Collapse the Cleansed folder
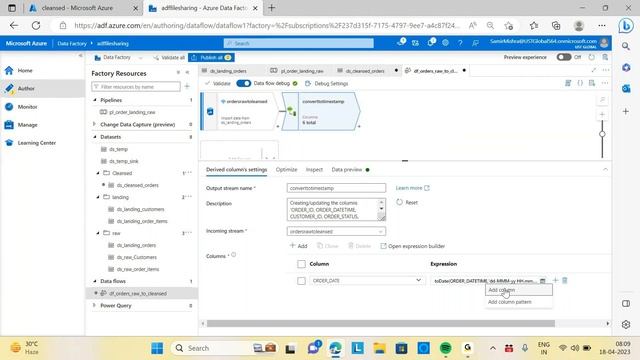Screen dimensions: 640x360 tap(98, 173)
